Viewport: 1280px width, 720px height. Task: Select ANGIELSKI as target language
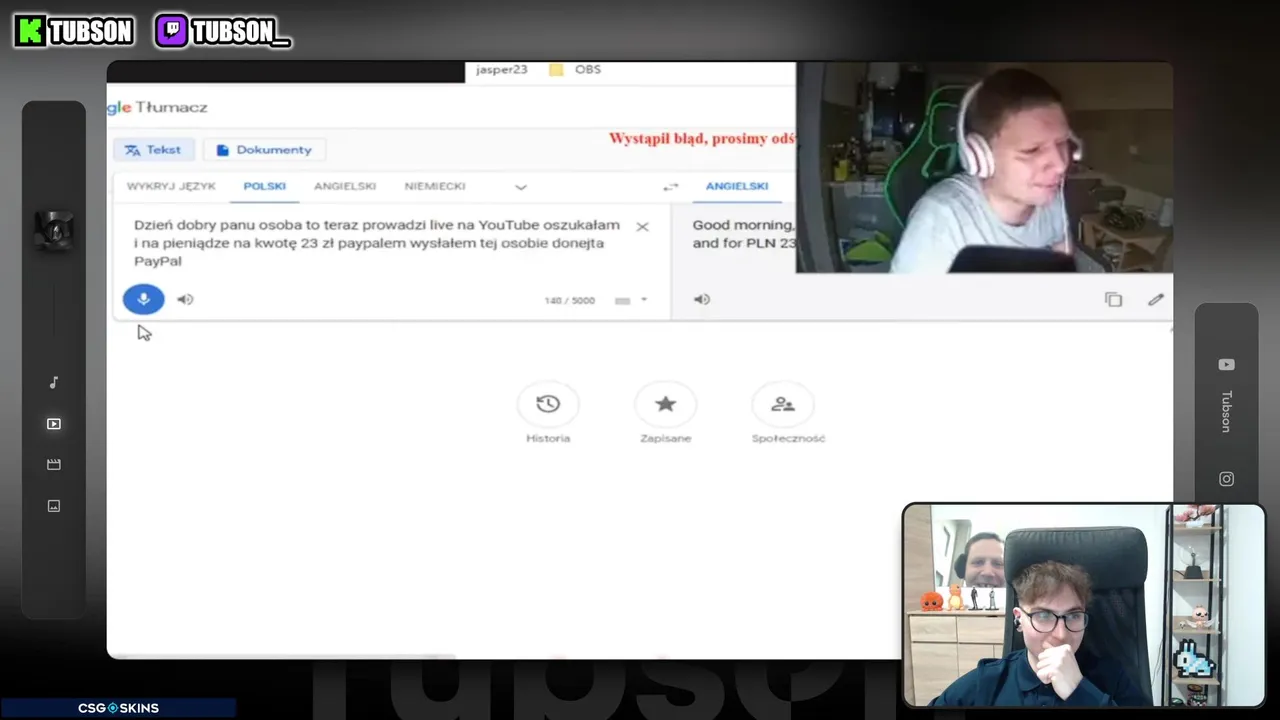click(737, 186)
